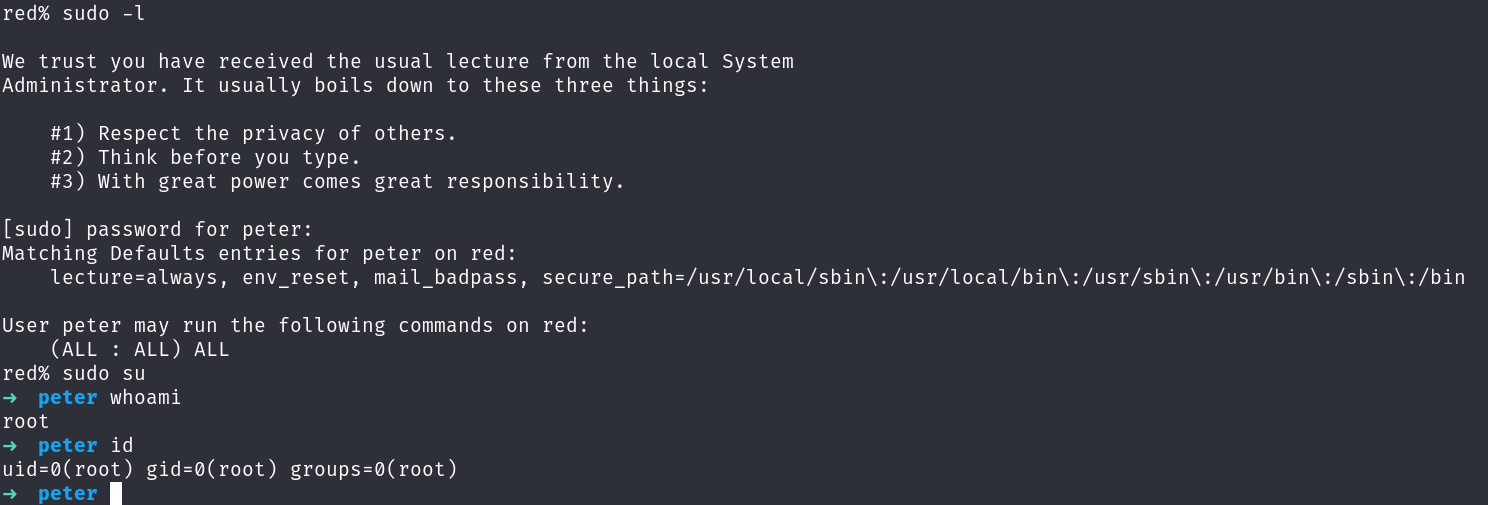The image size is (1488, 505).
Task: Click the '#1) Respect the privacy' line
Action: tap(254, 134)
